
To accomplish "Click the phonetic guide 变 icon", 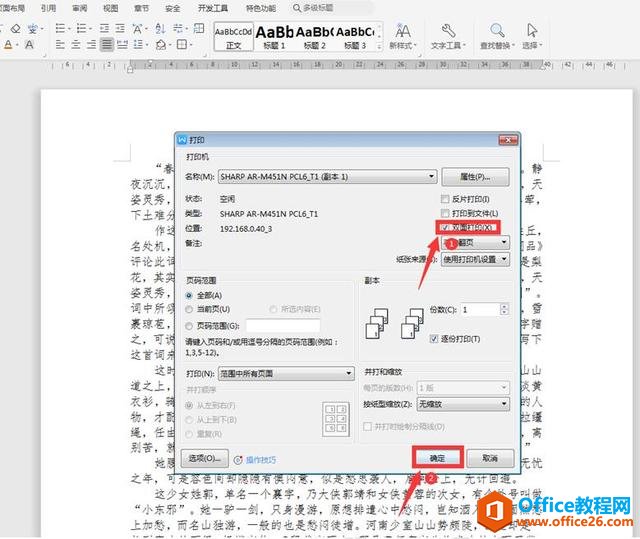I will coord(32,29).
